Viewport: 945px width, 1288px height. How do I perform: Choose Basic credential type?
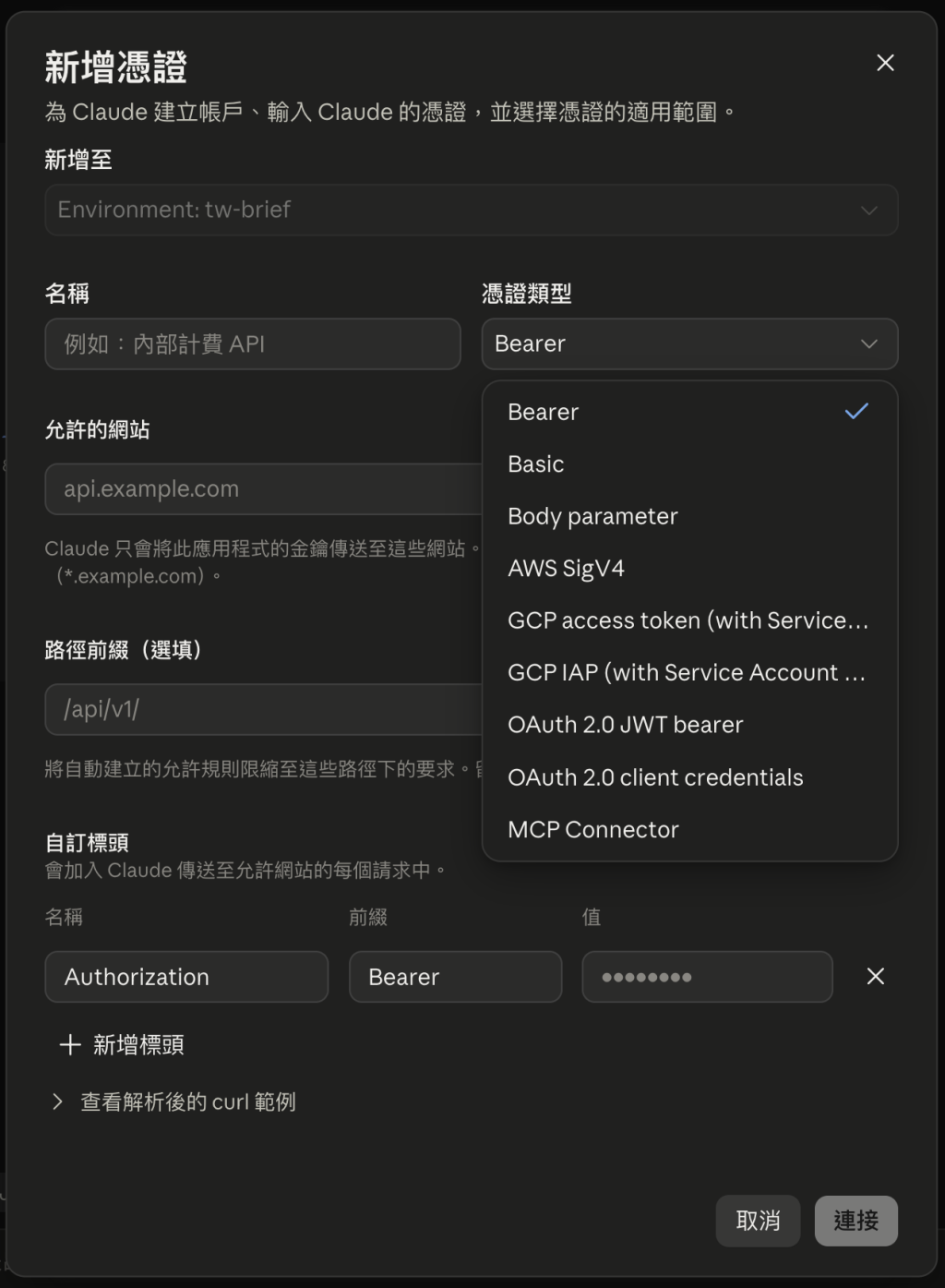(x=689, y=463)
